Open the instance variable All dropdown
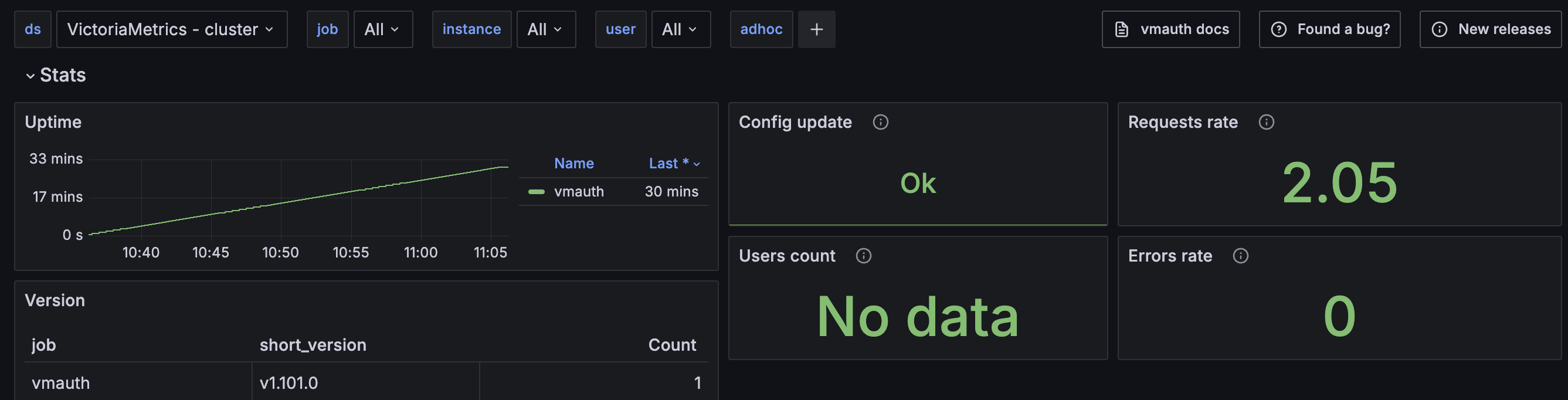The height and width of the screenshot is (400, 1568). [x=545, y=29]
